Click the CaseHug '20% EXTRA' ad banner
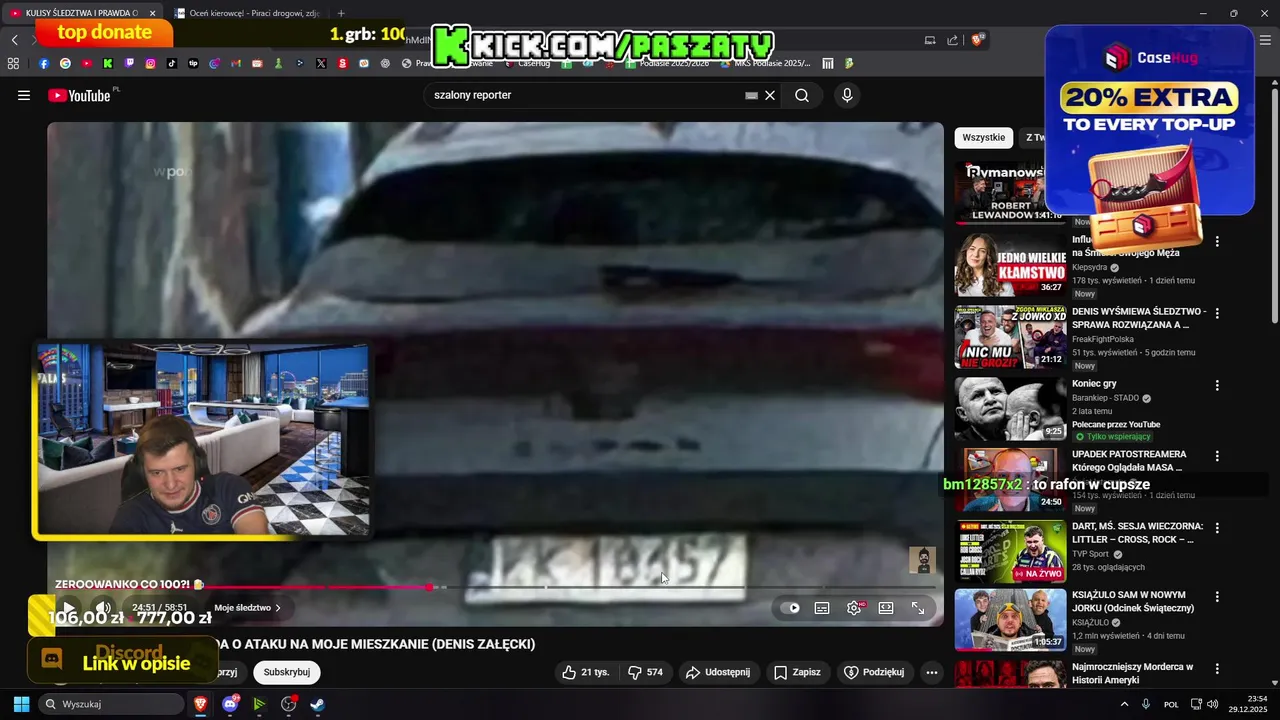The image size is (1280, 720). 1150,120
